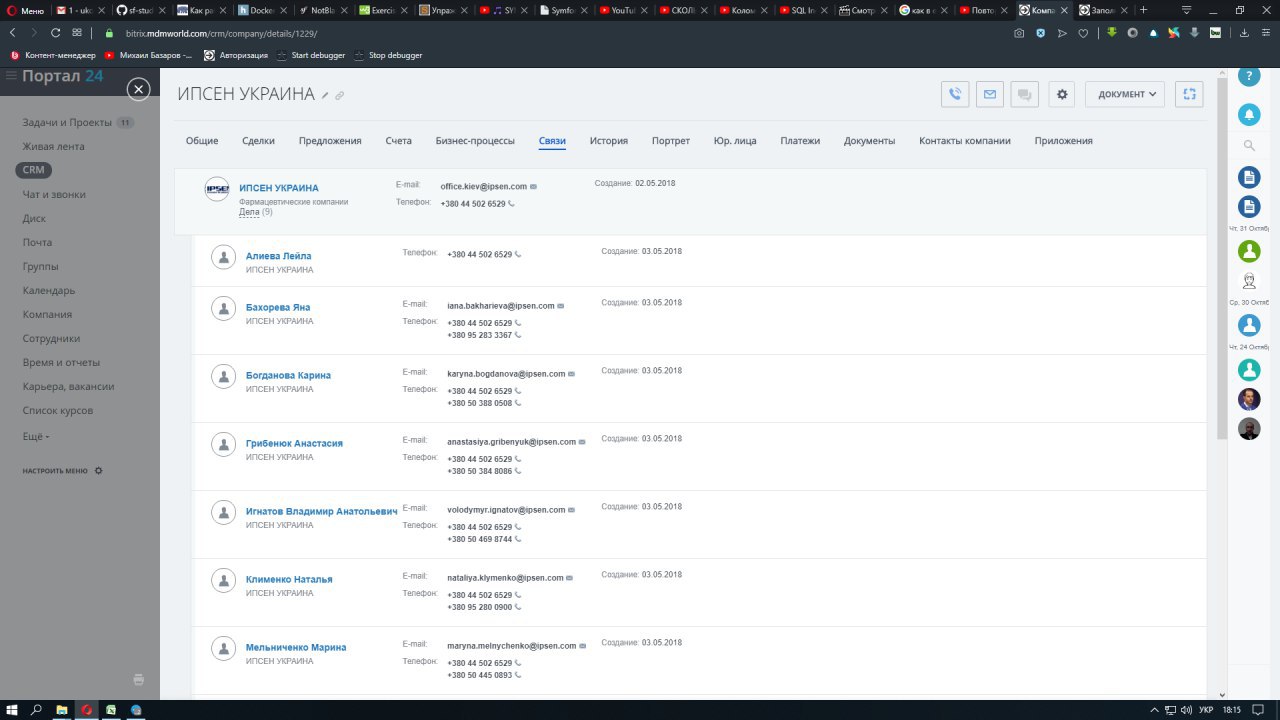Screen dimensions: 1280x720
Task: Open the ИПСЕН УКРАИНА company link
Action: pyautogui.click(x=279, y=188)
